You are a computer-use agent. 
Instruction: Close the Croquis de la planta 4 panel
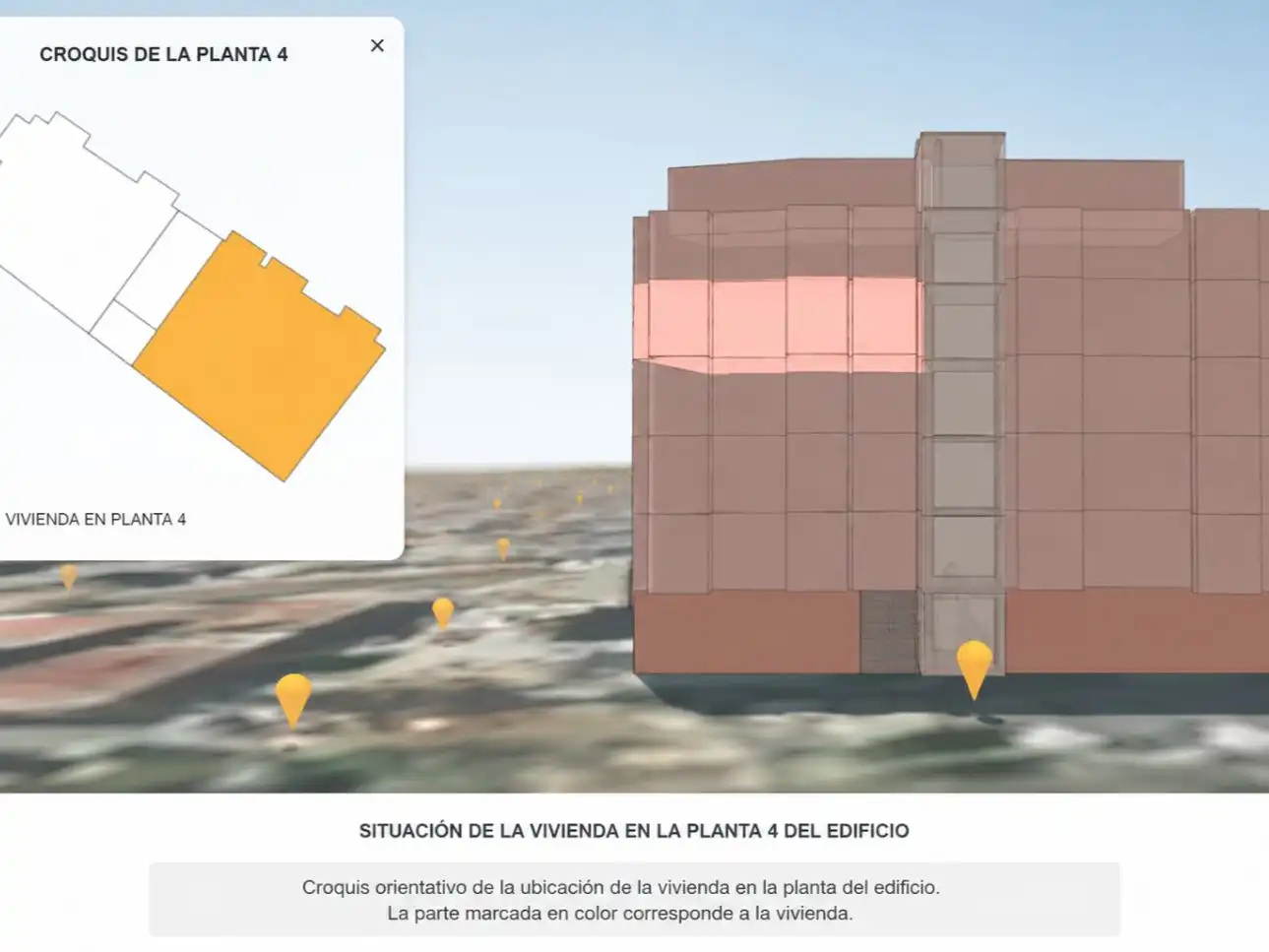[377, 45]
